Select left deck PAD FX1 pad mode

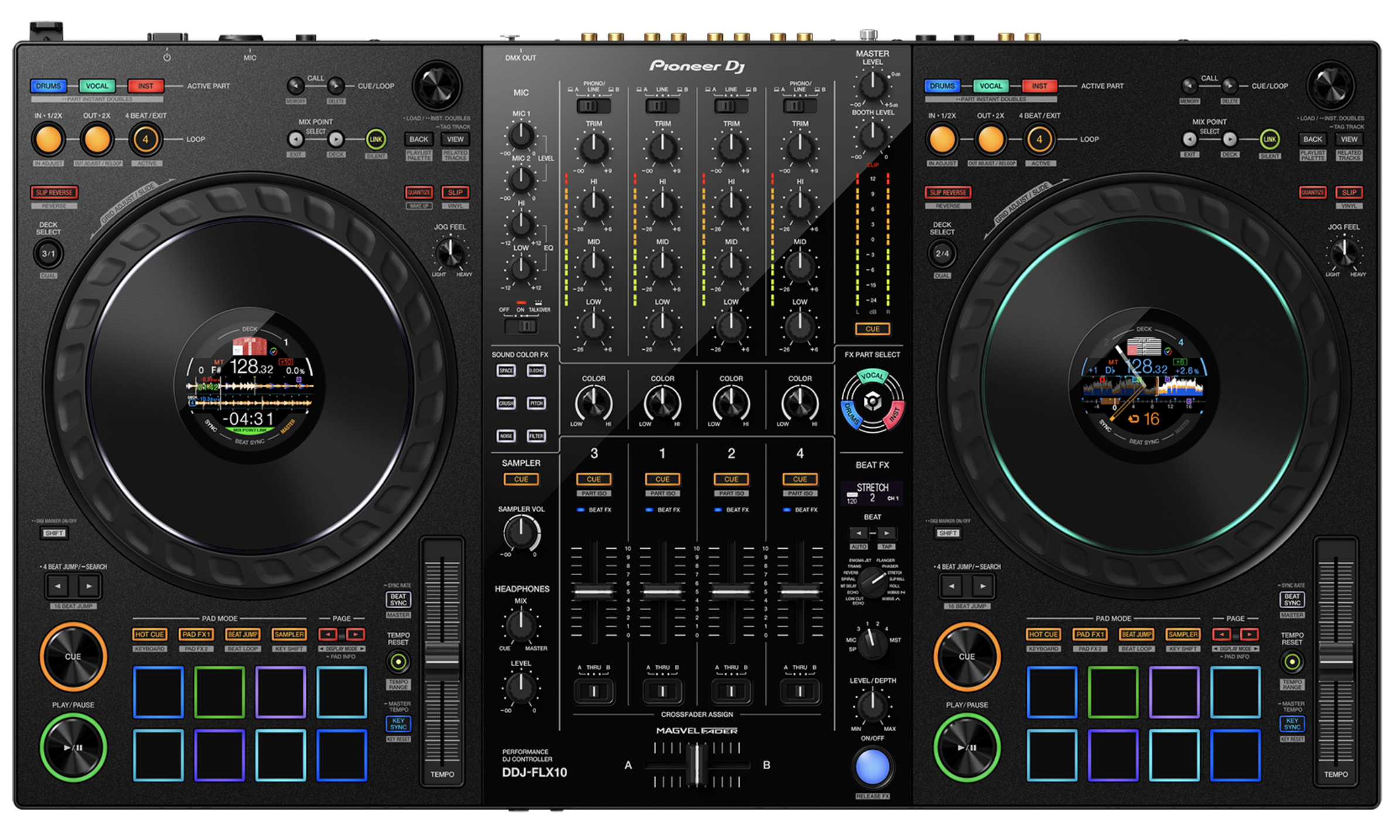196,634
